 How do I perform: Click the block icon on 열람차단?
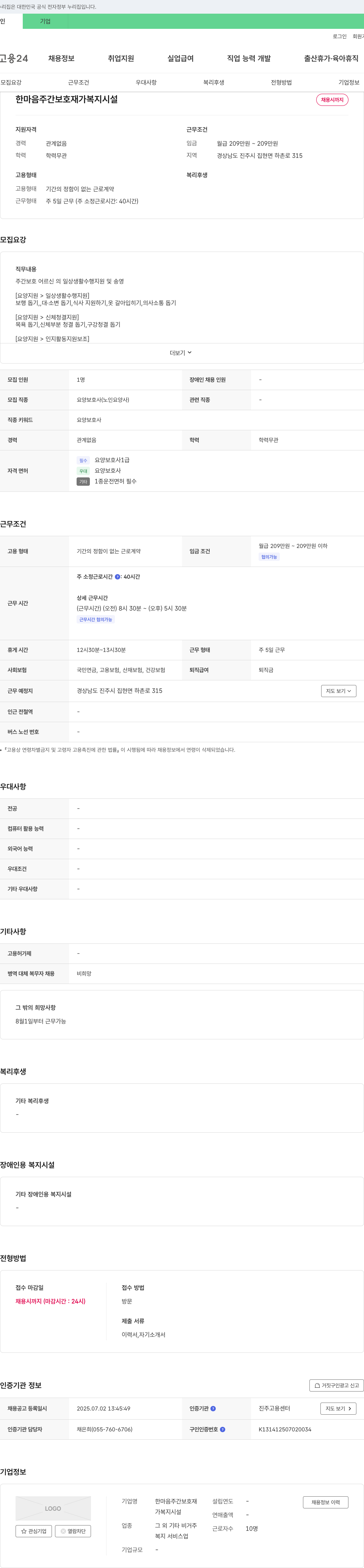[x=63, y=1531]
